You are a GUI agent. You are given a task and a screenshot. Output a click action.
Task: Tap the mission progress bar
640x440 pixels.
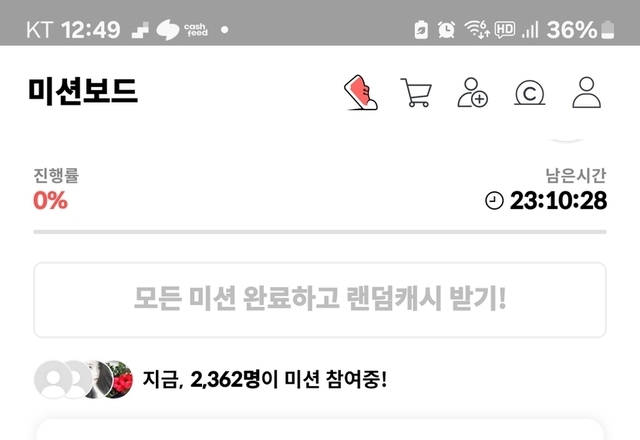click(x=320, y=232)
